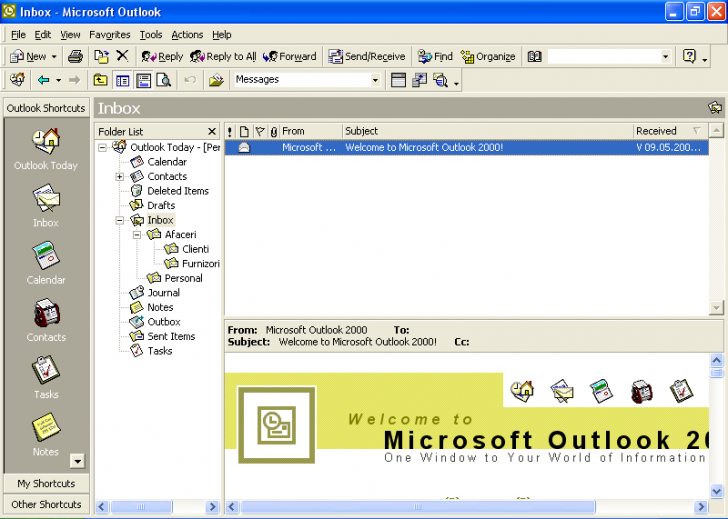Click the contacts rolodex icon in banner
The height and width of the screenshot is (519, 728).
point(641,391)
